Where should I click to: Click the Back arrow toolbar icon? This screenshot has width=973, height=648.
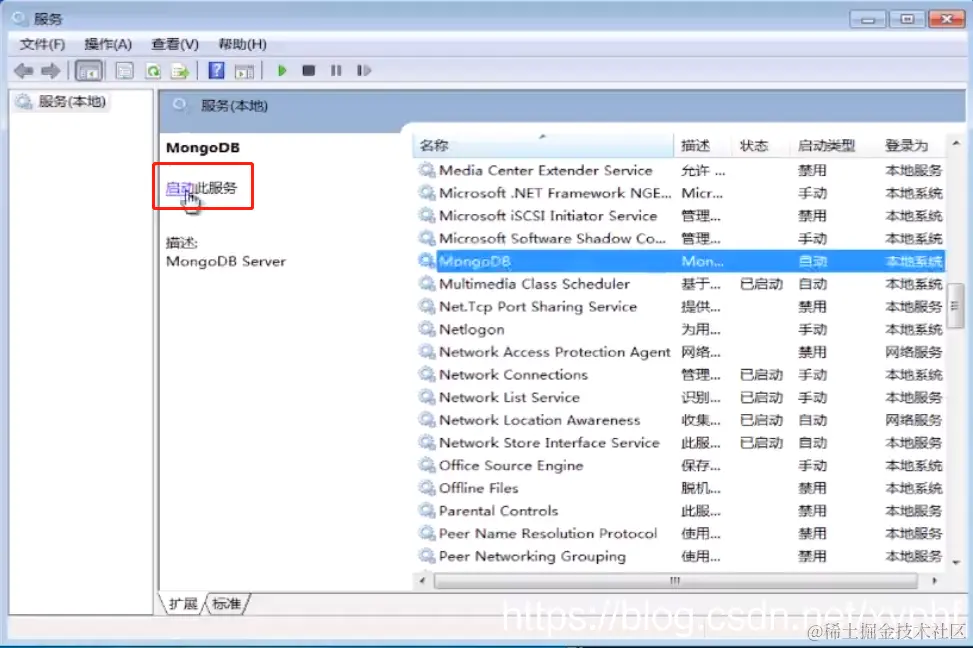tap(24, 71)
